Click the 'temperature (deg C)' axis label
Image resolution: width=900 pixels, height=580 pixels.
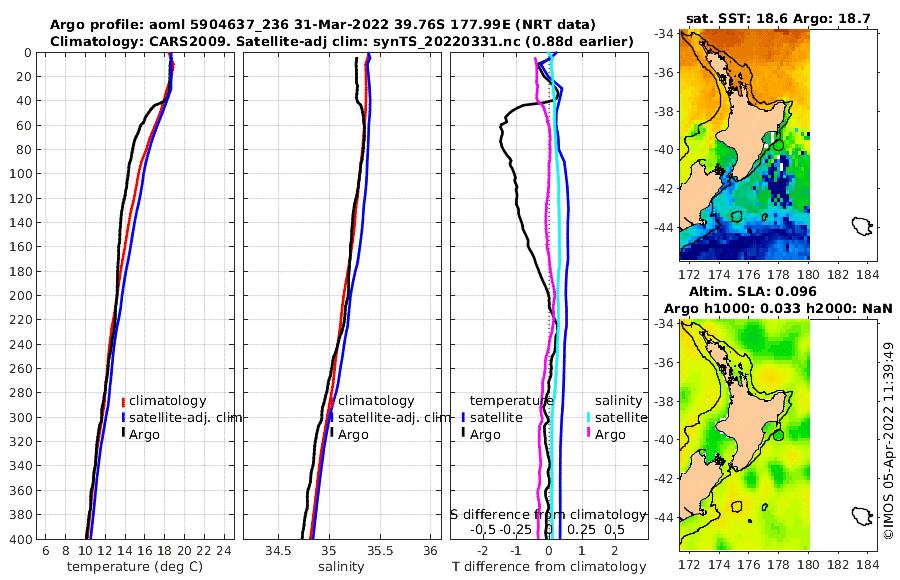[135, 567]
